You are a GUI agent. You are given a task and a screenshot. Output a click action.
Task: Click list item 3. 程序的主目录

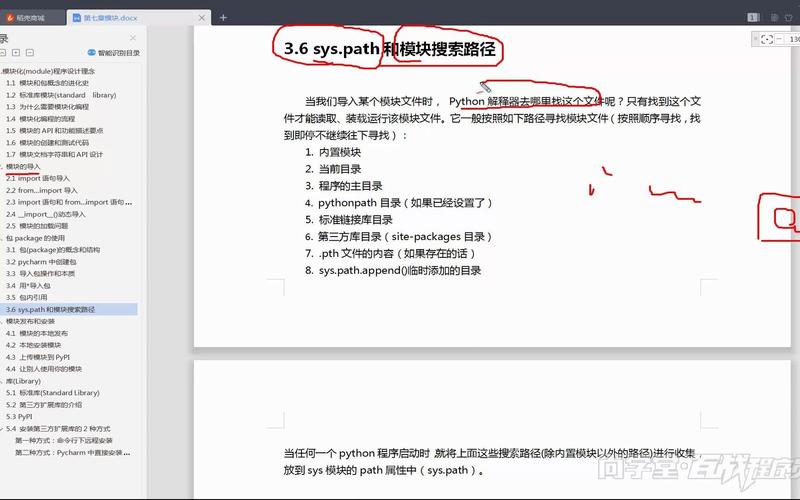tap(343, 186)
